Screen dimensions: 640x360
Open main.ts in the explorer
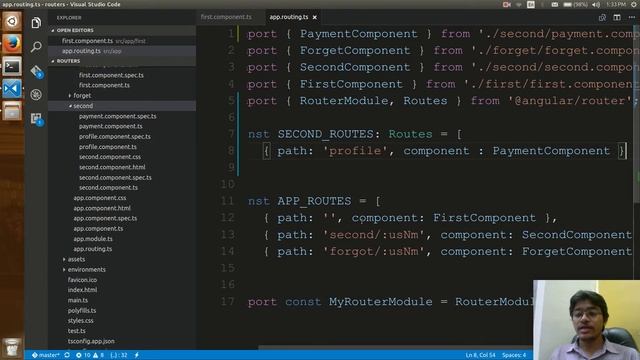click(x=78, y=300)
